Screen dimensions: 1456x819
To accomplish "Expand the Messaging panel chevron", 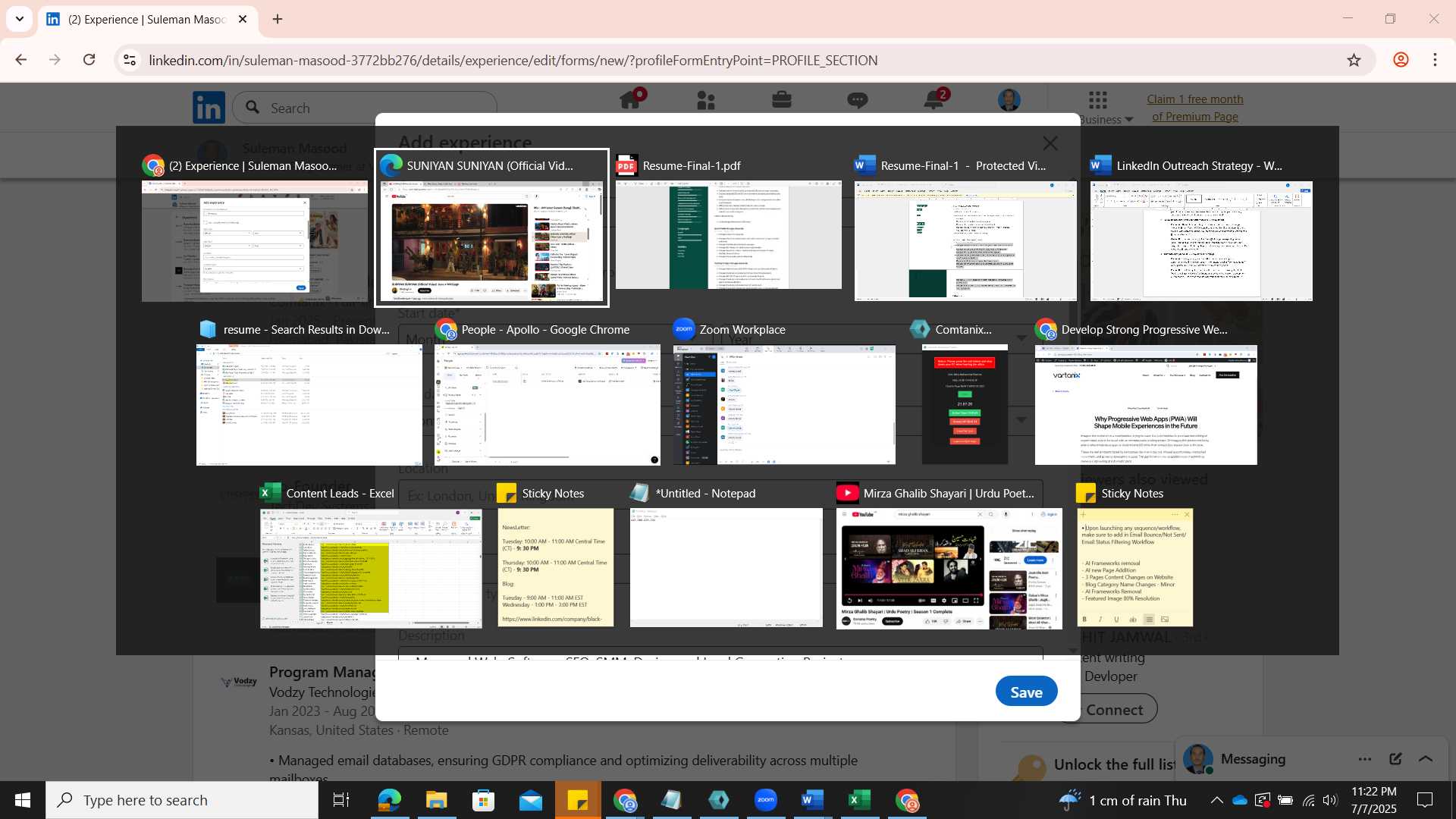I will click(1426, 759).
